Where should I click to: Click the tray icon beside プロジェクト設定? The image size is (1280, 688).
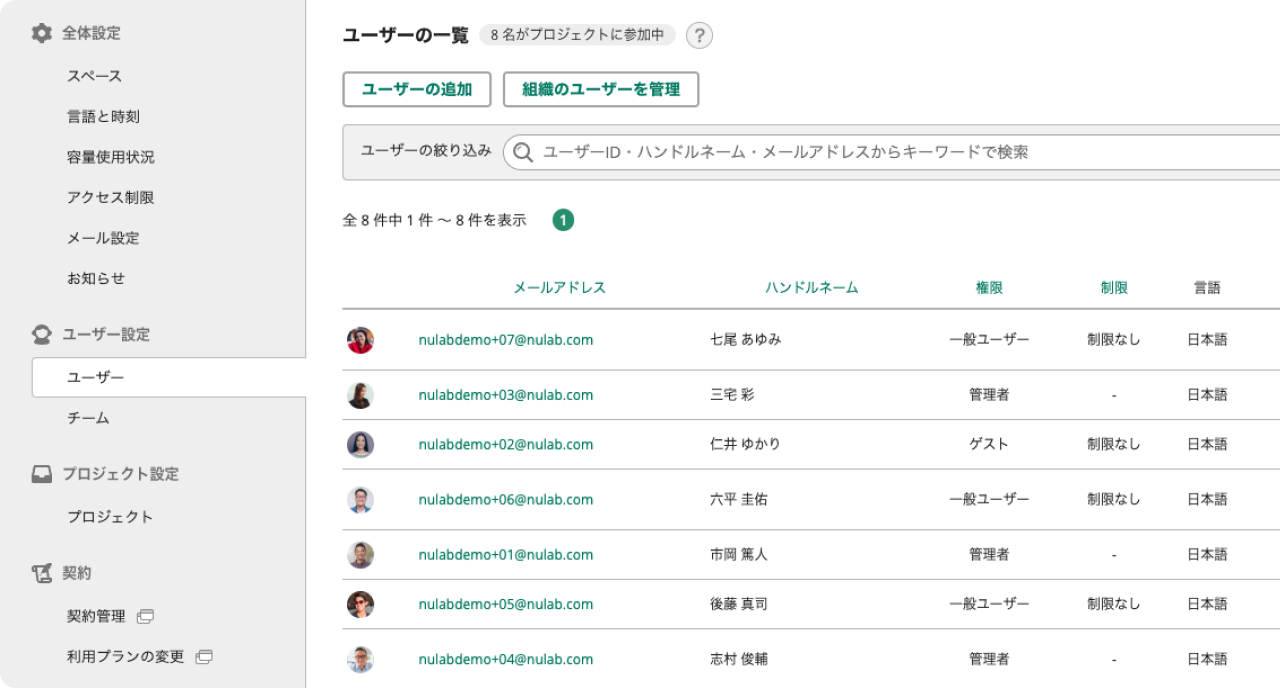point(41,474)
